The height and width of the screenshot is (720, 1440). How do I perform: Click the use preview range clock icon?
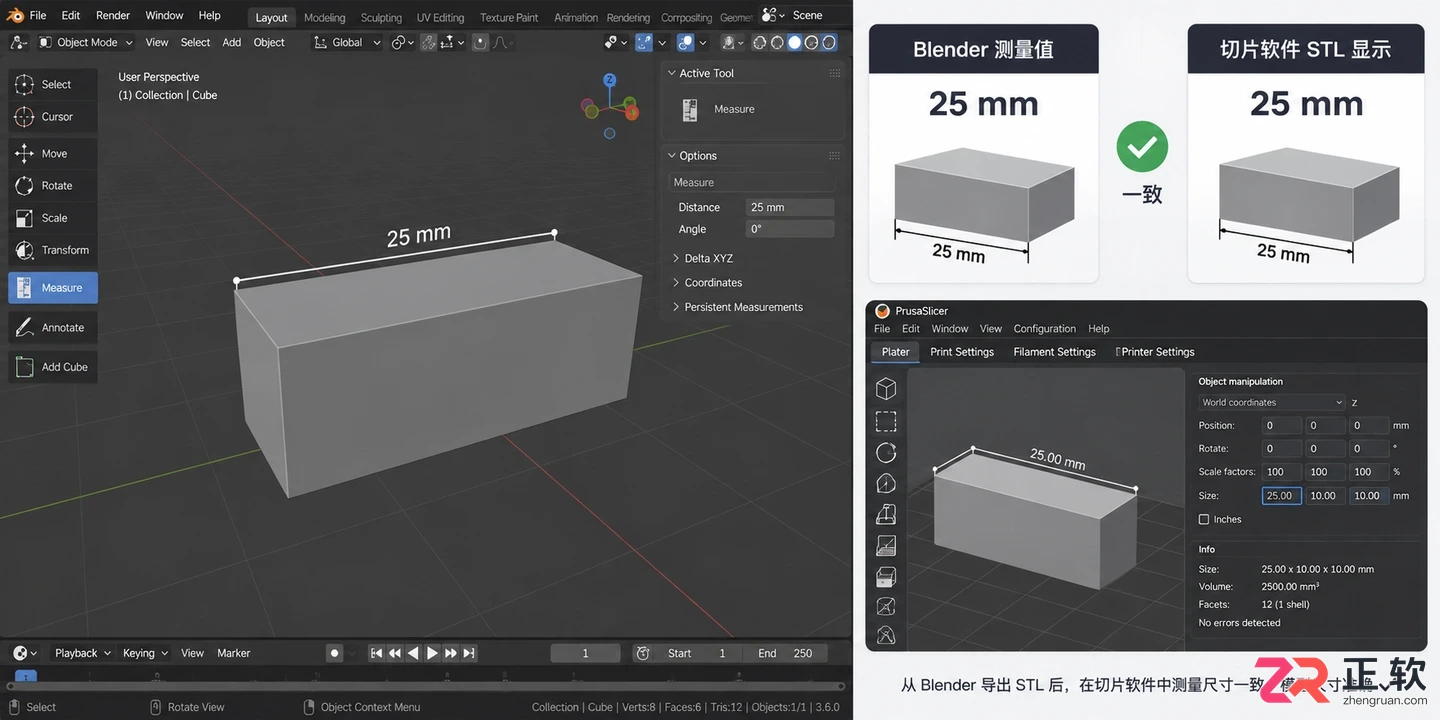tap(643, 653)
